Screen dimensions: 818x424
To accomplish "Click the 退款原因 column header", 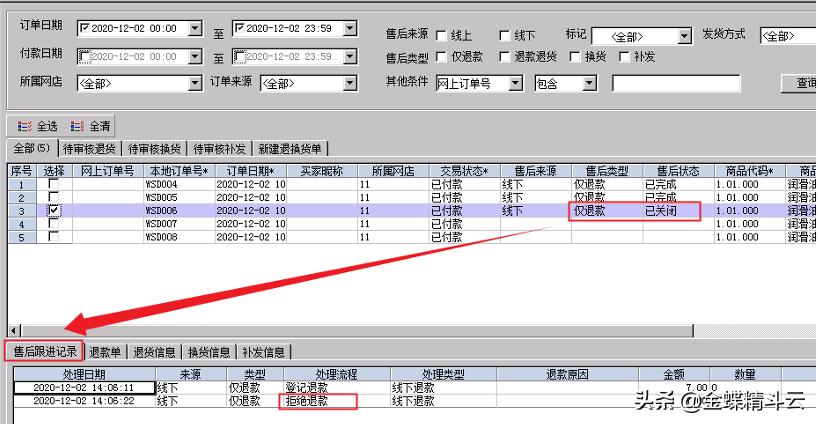I will click(568, 374).
